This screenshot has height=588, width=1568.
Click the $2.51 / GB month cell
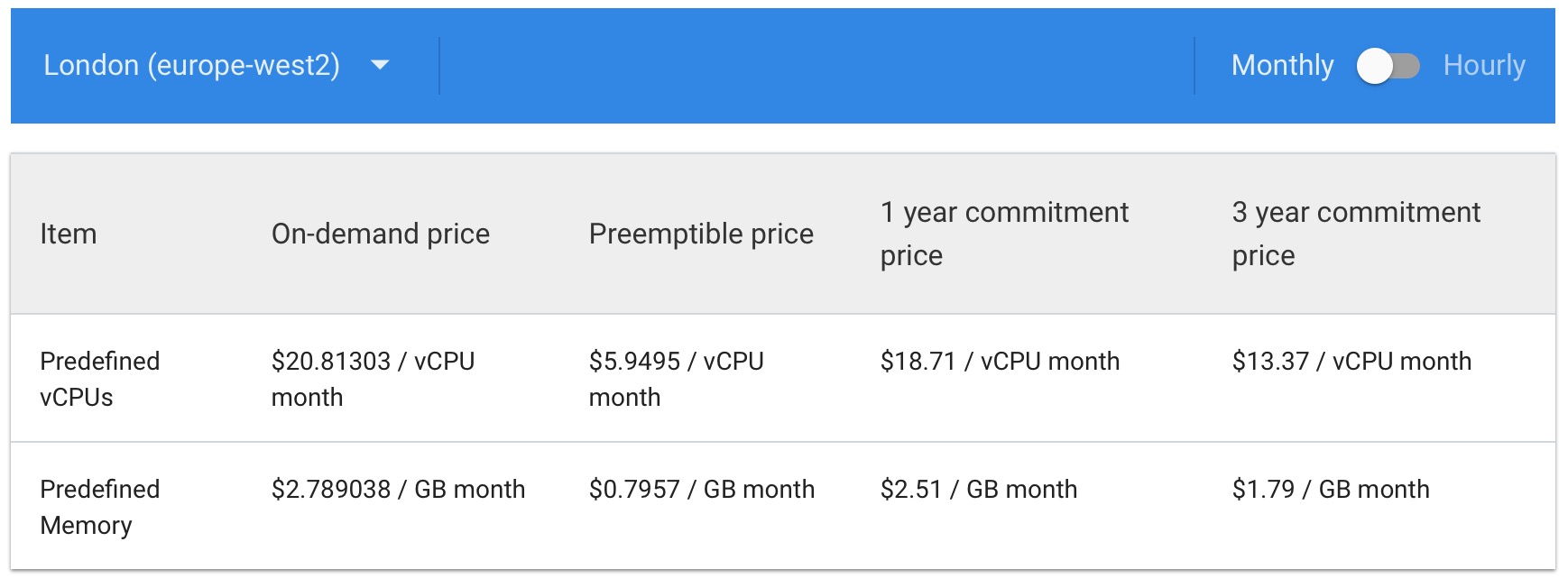978,490
